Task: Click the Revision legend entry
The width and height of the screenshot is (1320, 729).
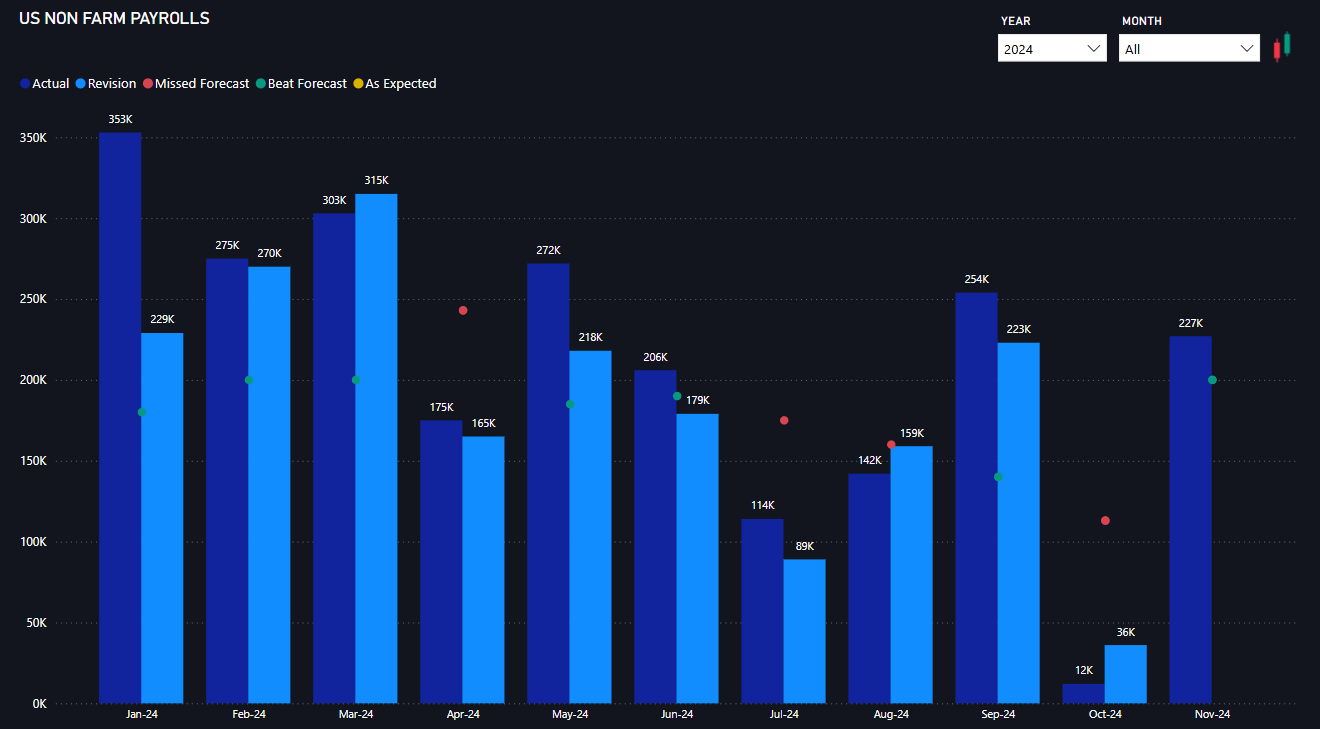Action: (x=105, y=84)
